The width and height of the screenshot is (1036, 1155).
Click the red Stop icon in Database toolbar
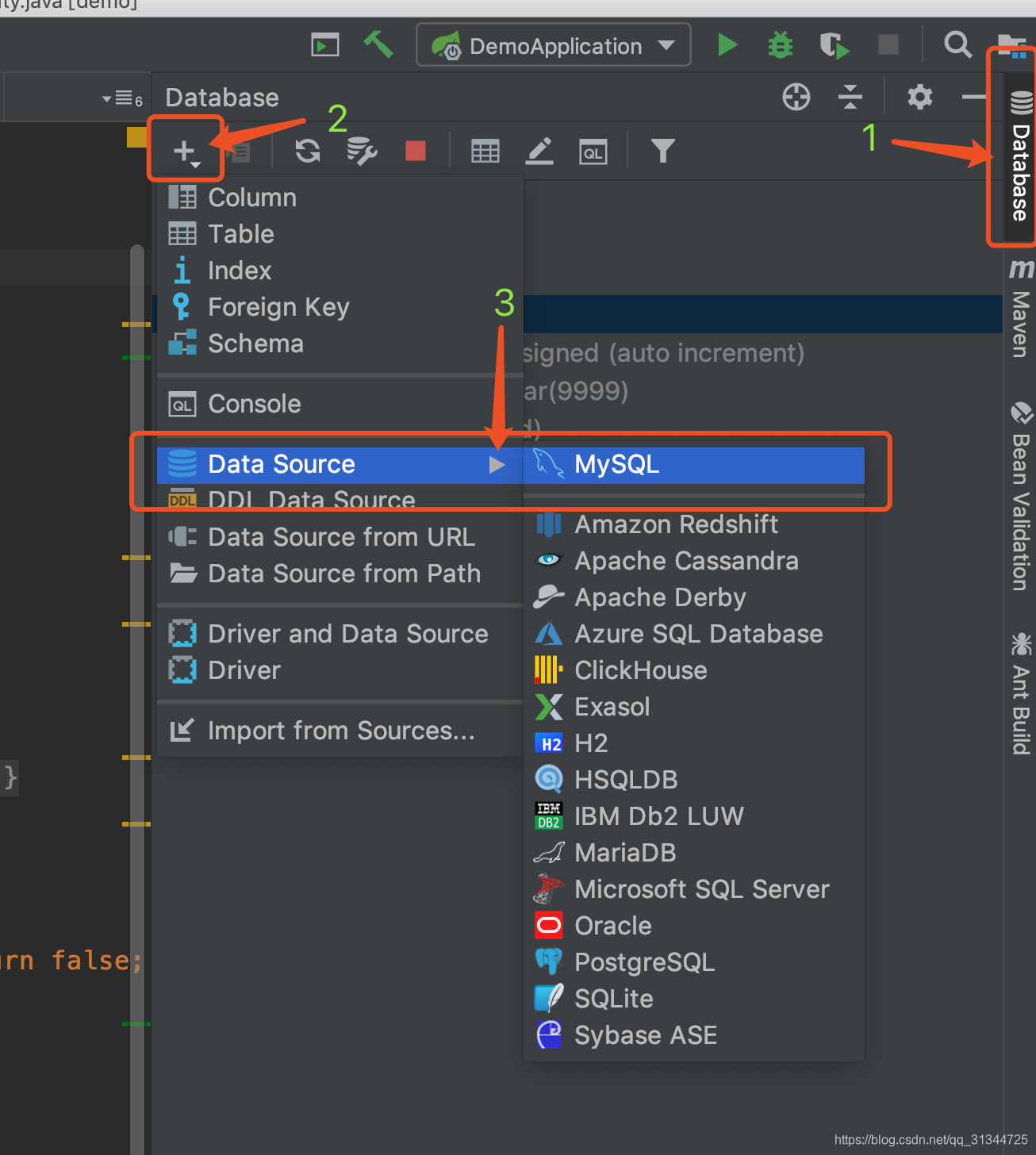coord(416,150)
